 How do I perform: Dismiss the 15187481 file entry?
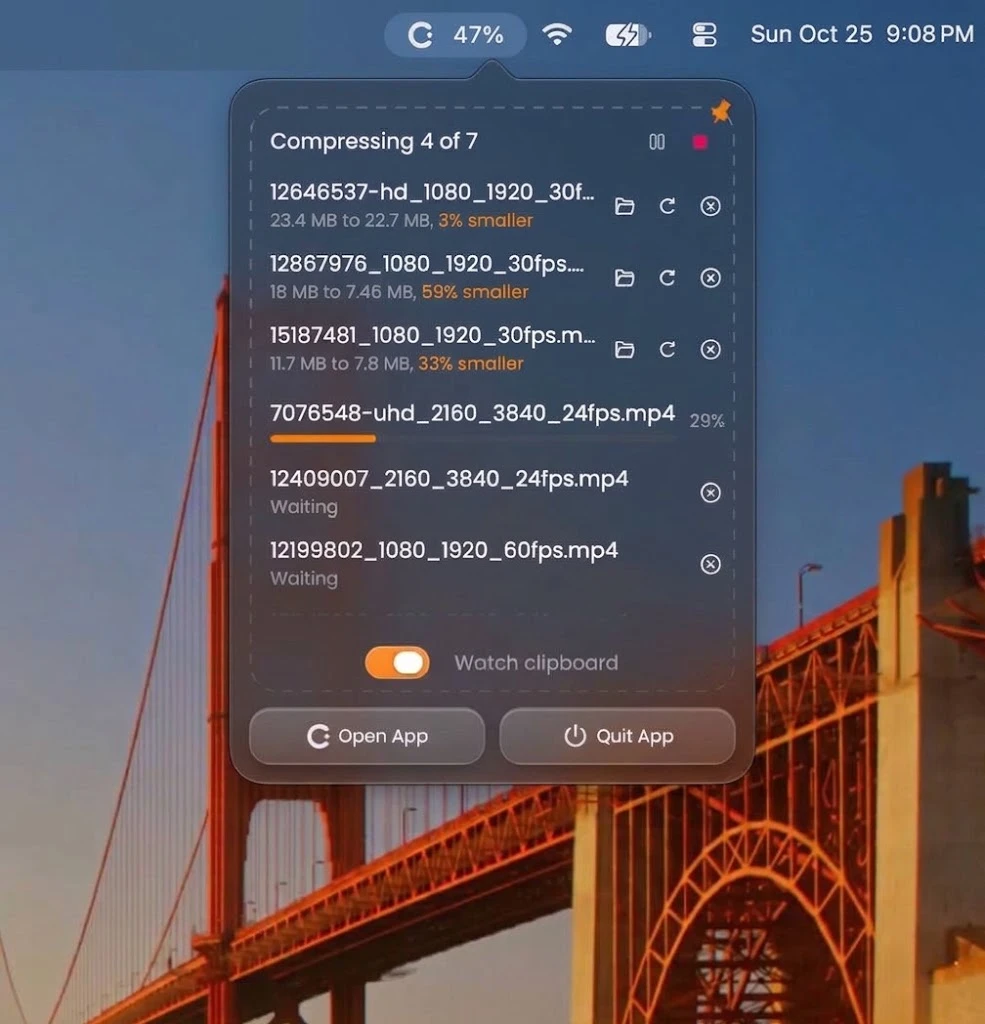pyautogui.click(x=710, y=349)
